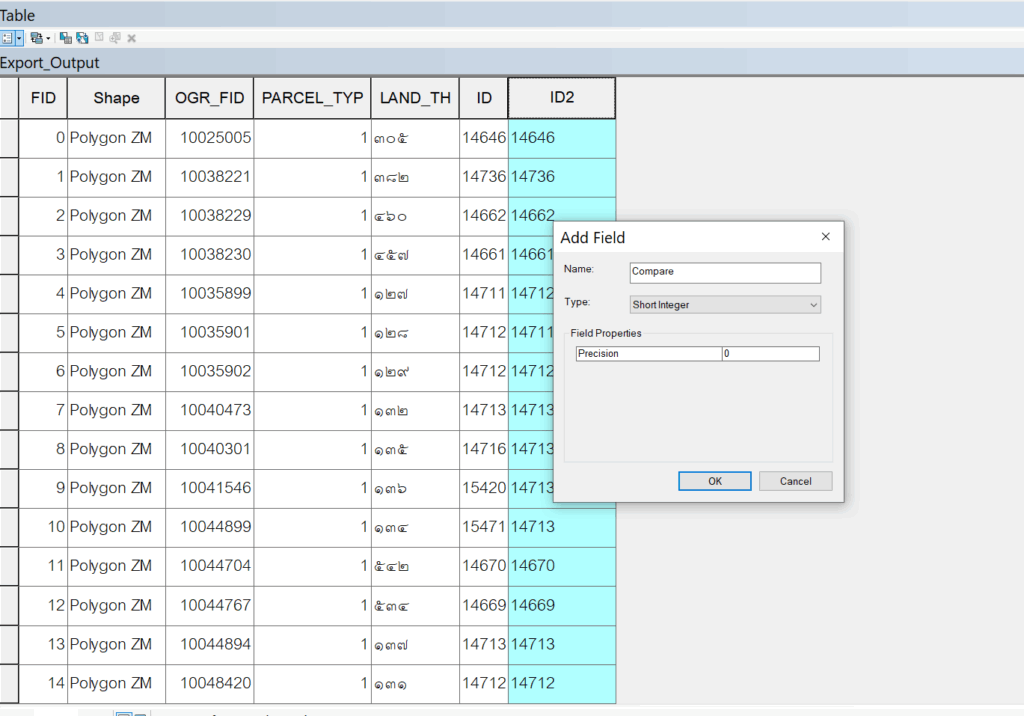Open the Related Tables dropdown

[x=39, y=38]
